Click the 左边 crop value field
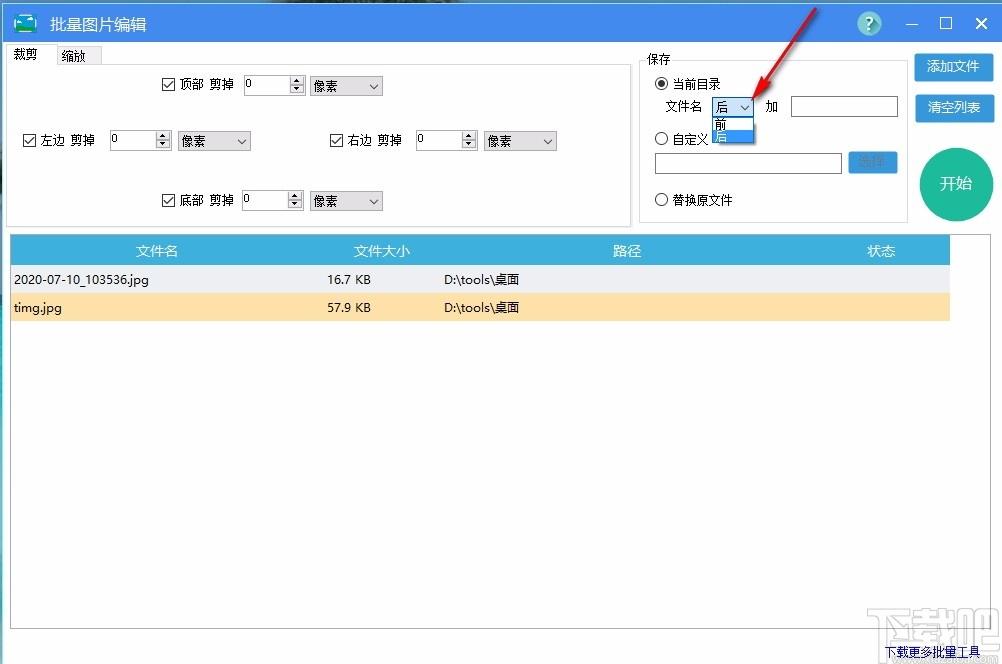 coord(133,140)
